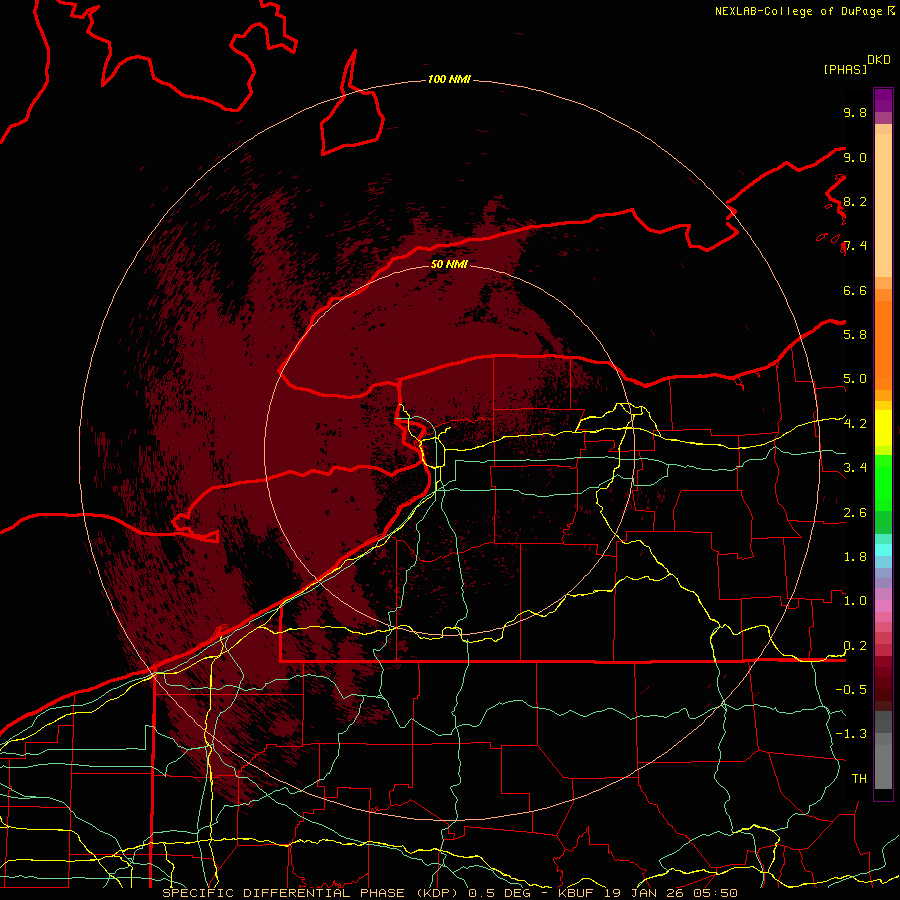Click the 5.8 value on color scale
This screenshot has width=900, height=900.
855,335
